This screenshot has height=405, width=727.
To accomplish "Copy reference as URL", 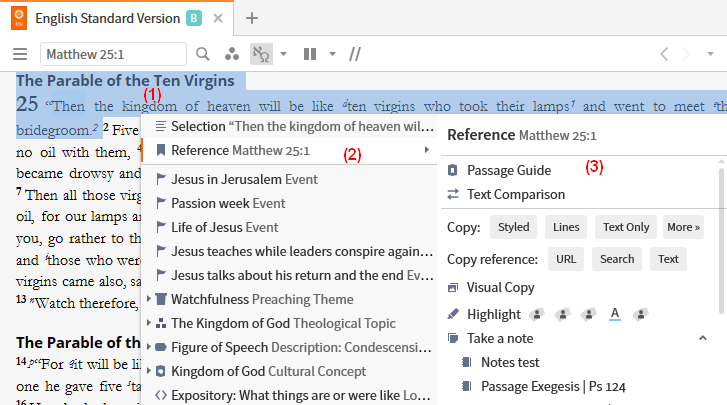I will tap(566, 259).
